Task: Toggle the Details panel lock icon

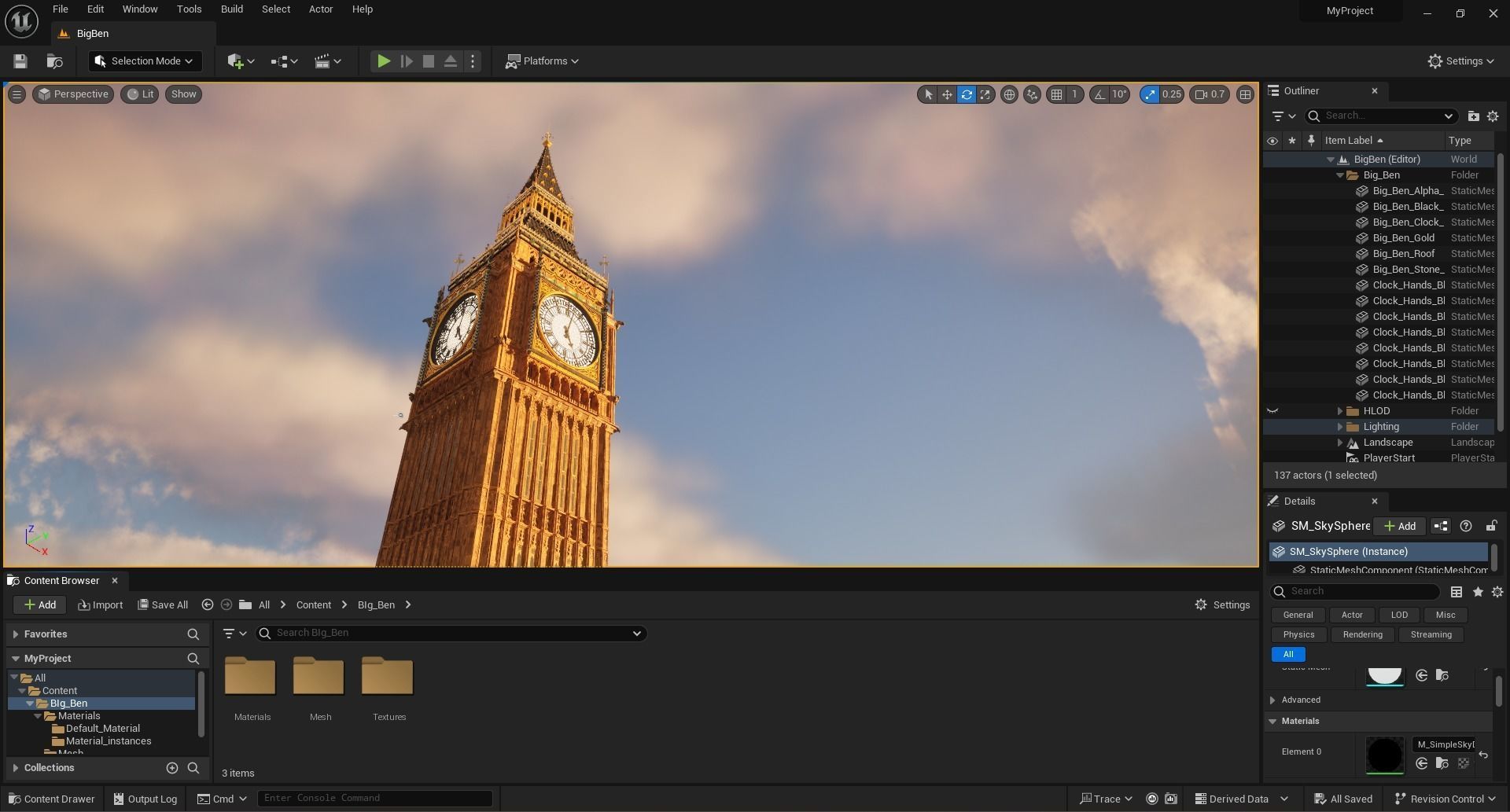Action: click(x=1491, y=527)
